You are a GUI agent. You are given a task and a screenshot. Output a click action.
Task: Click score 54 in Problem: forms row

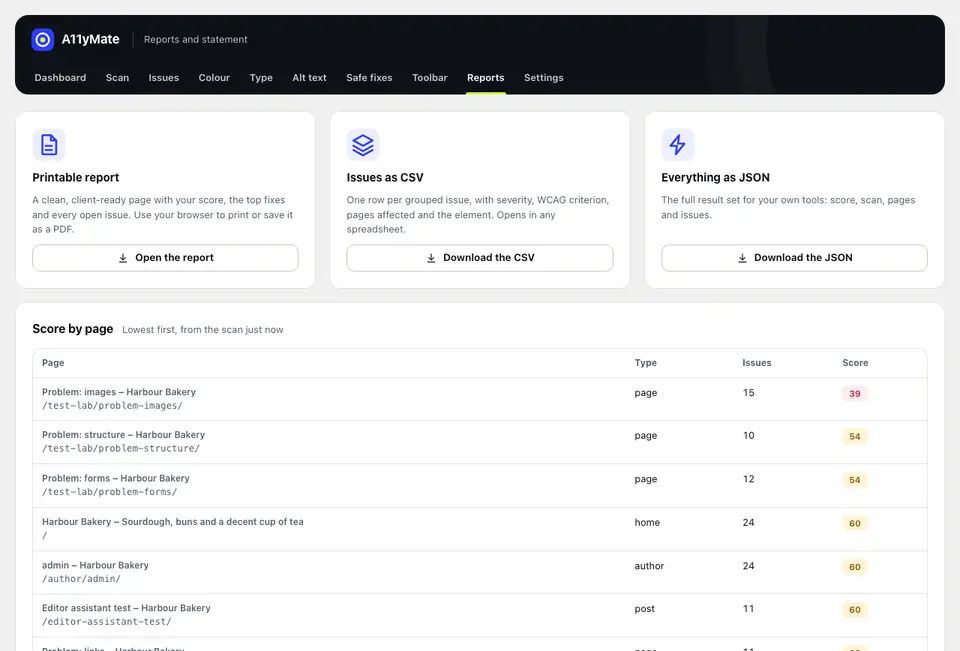point(855,480)
